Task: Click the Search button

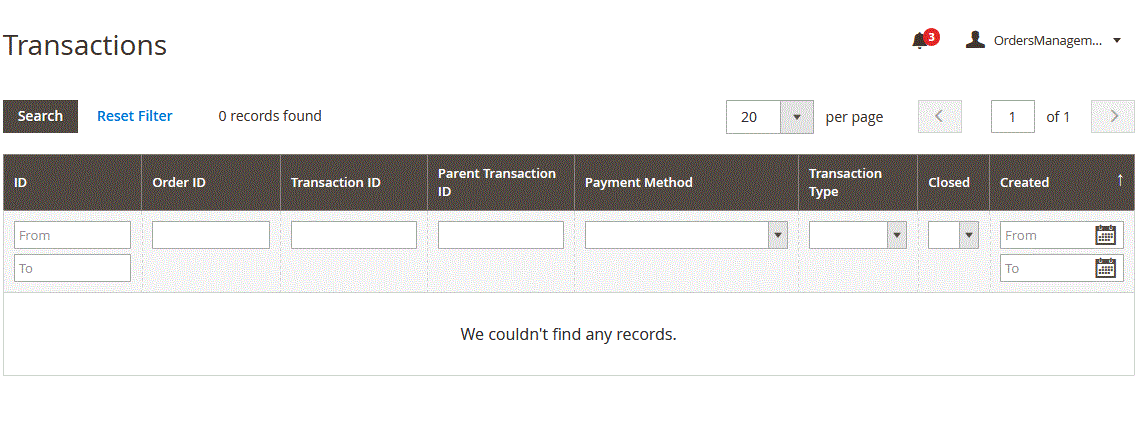Action: click(x=41, y=117)
